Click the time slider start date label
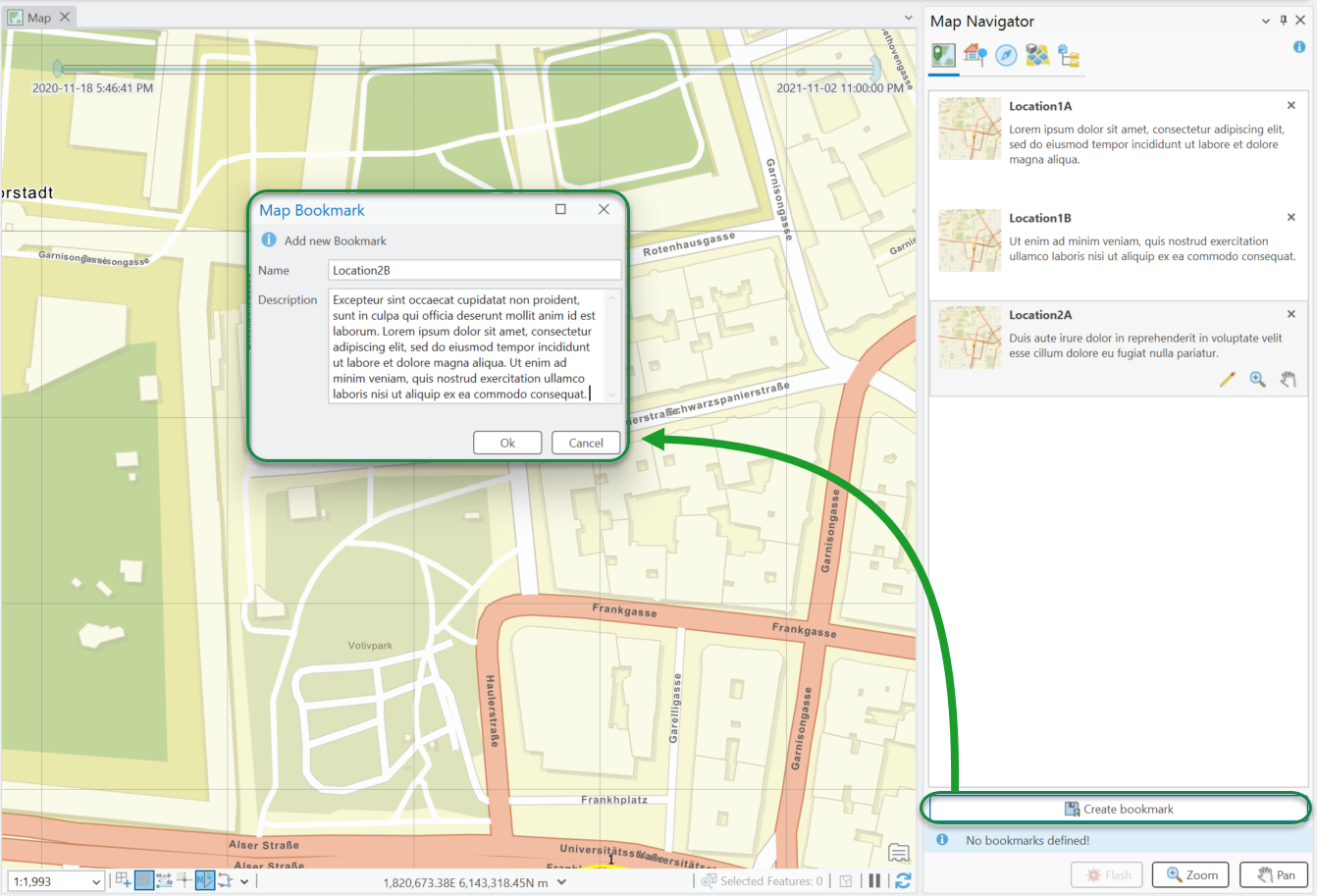Screen dimensions: 1317x896 [x=92, y=87]
